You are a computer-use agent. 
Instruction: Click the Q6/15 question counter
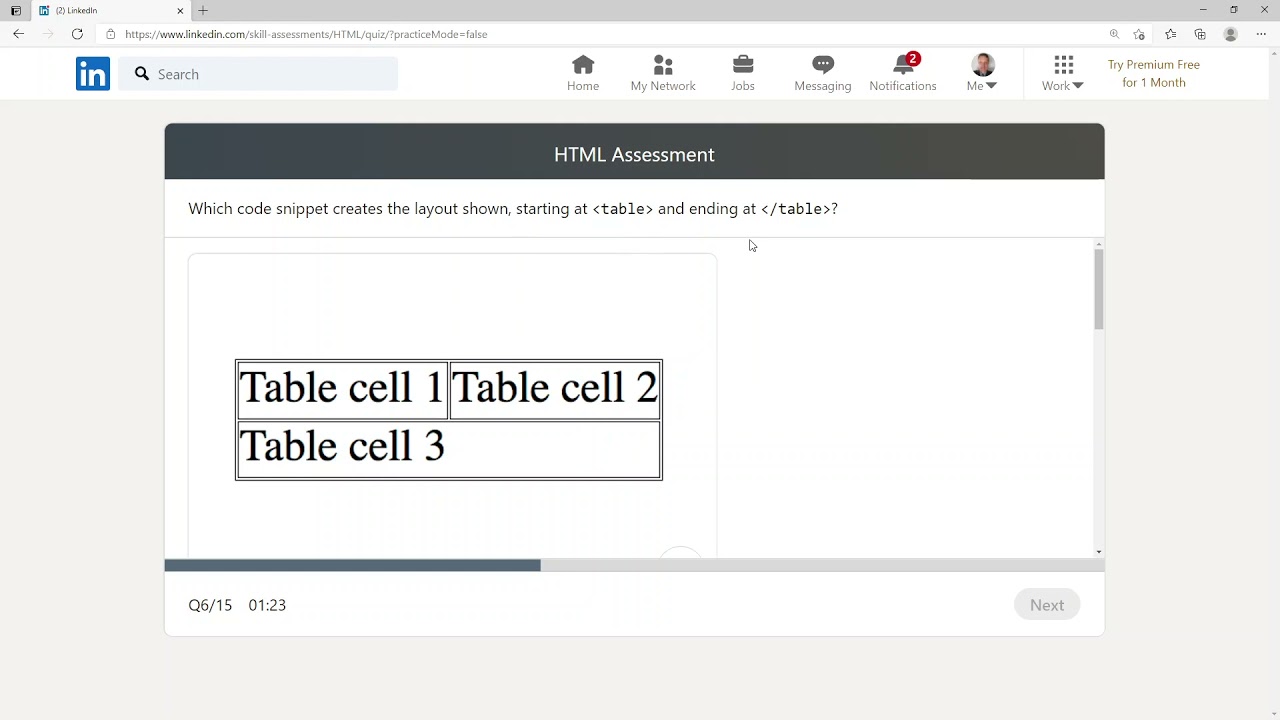(210, 605)
